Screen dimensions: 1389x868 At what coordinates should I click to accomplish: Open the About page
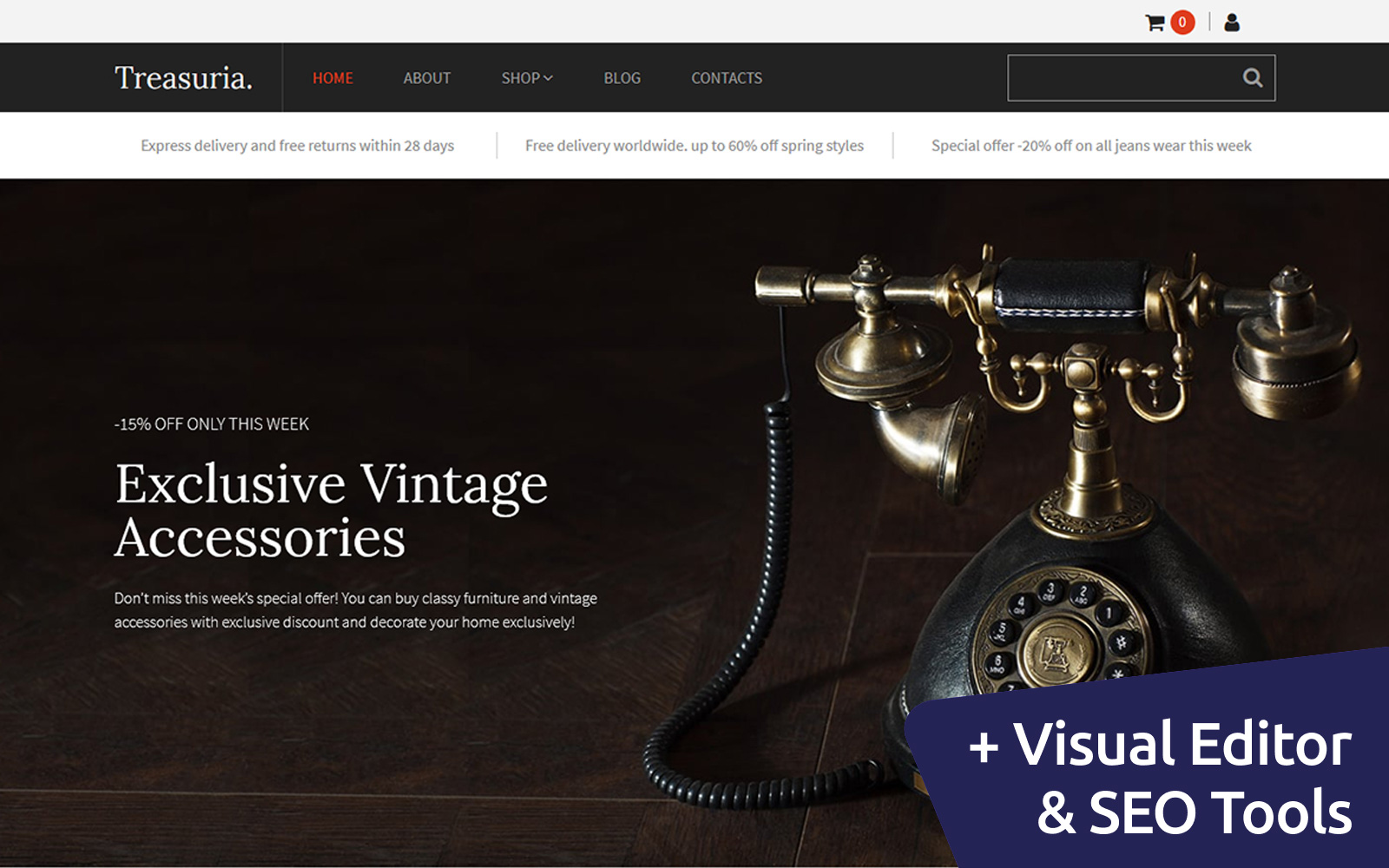pos(426,78)
